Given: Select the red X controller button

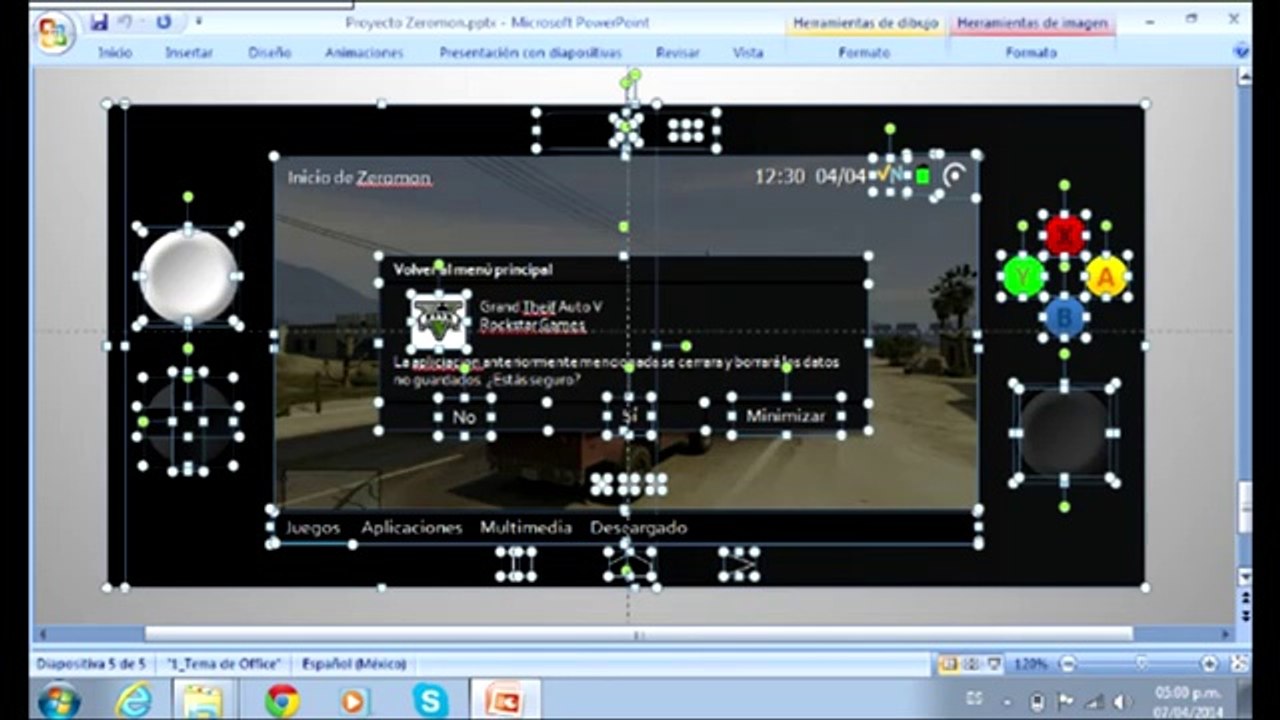Looking at the screenshot, I should pos(1064,235).
